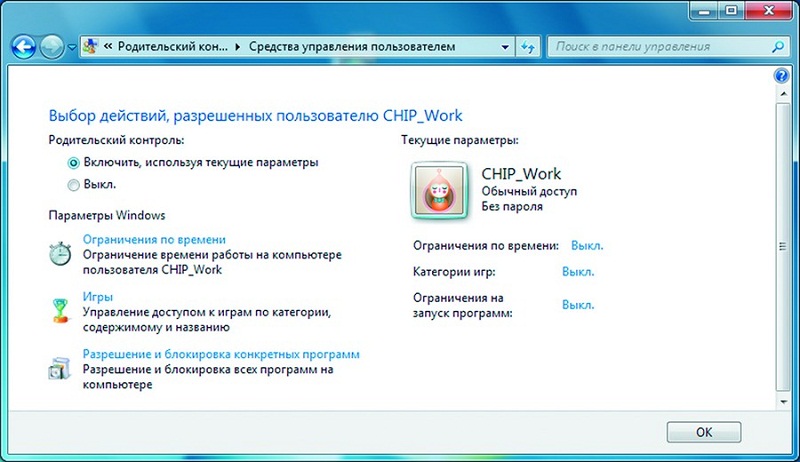Confirm settings with the OK button
The image size is (800, 462).
click(704, 432)
